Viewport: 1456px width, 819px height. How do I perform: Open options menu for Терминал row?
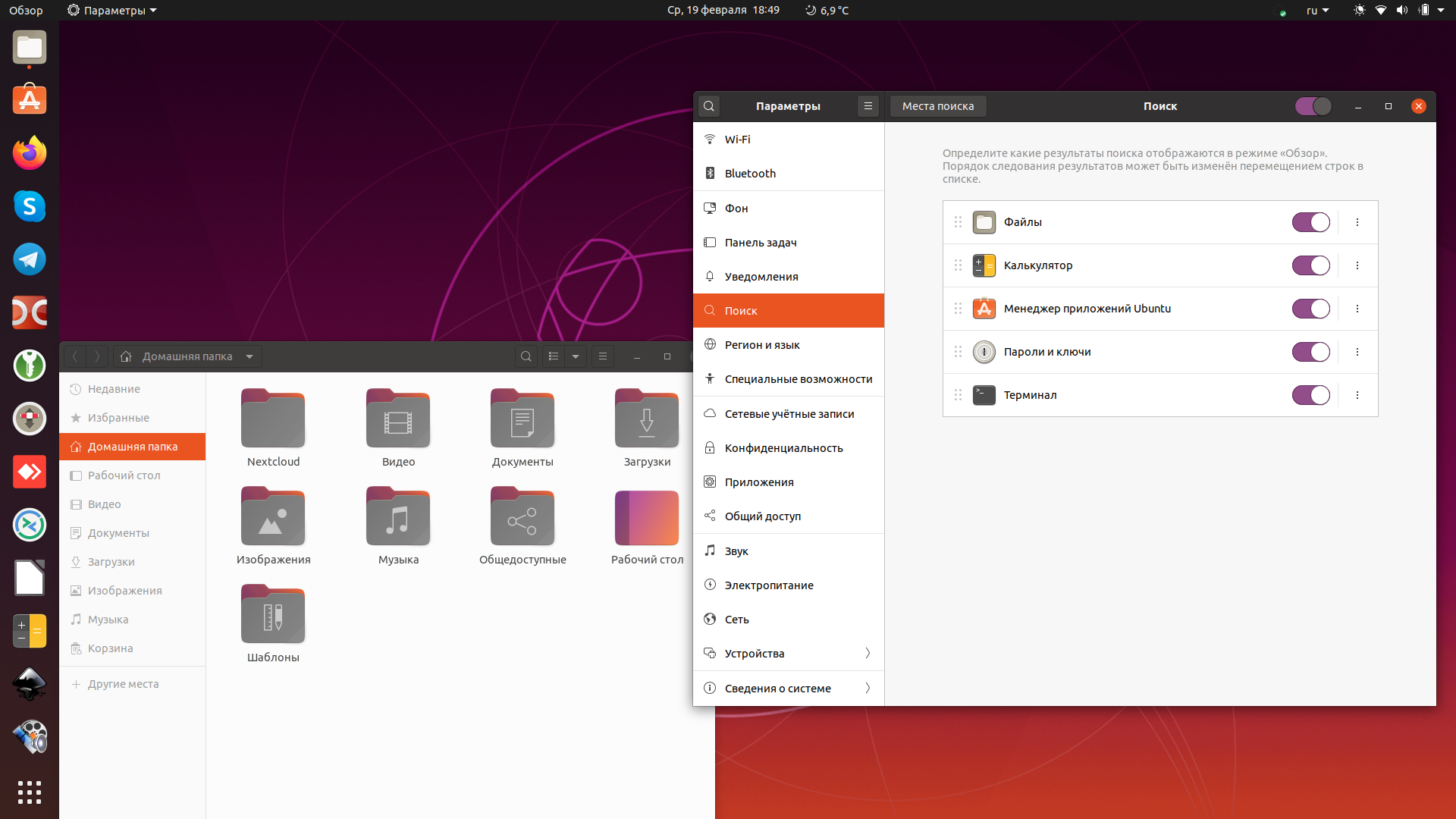coord(1357,395)
